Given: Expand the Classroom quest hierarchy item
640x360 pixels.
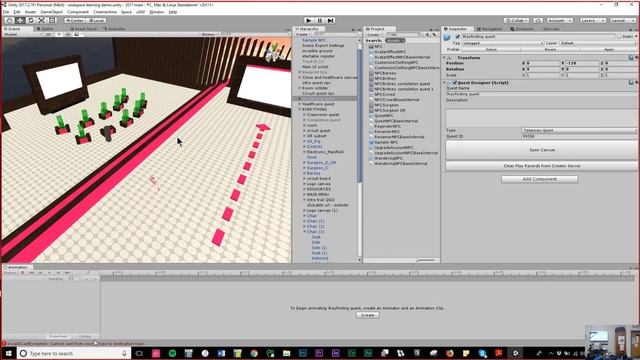Looking at the screenshot, I should coord(304,115).
